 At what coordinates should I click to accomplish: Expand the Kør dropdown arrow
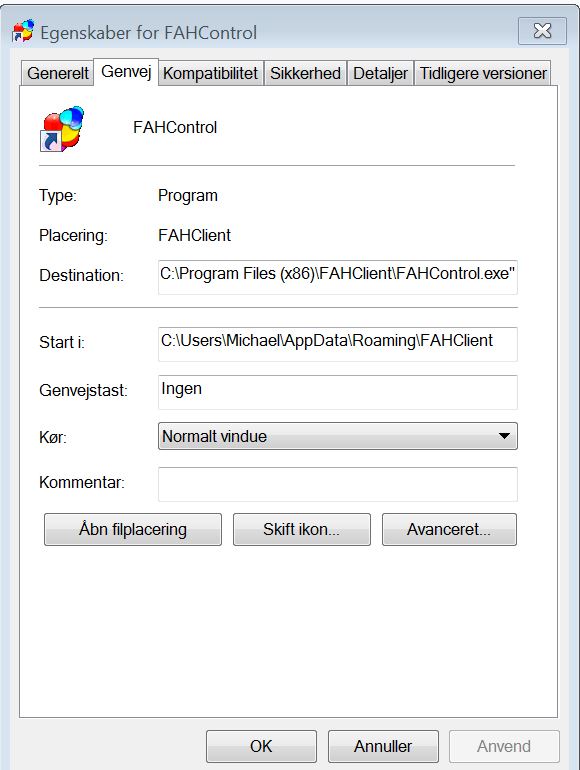pyautogui.click(x=504, y=436)
